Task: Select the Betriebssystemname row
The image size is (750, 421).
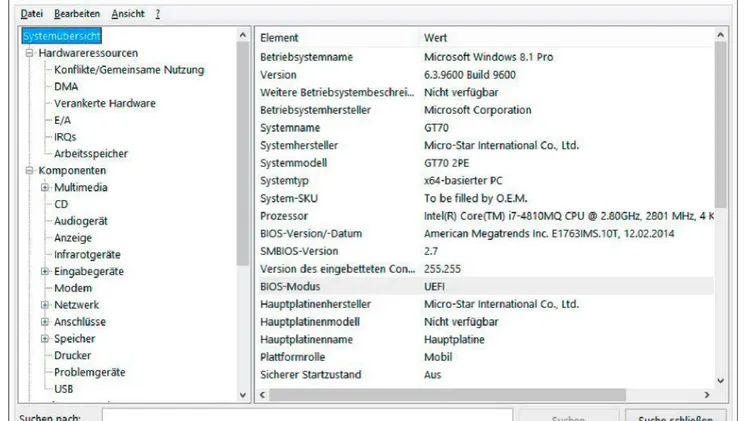Action: click(485, 57)
